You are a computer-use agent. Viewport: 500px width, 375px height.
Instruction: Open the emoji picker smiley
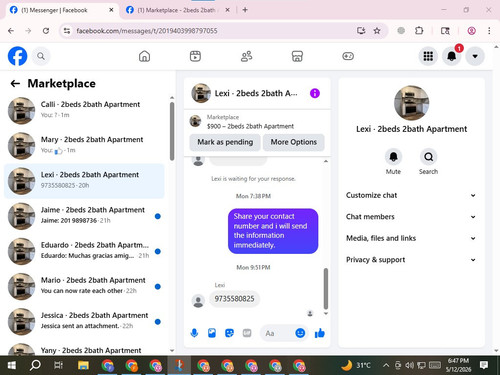[300, 333]
